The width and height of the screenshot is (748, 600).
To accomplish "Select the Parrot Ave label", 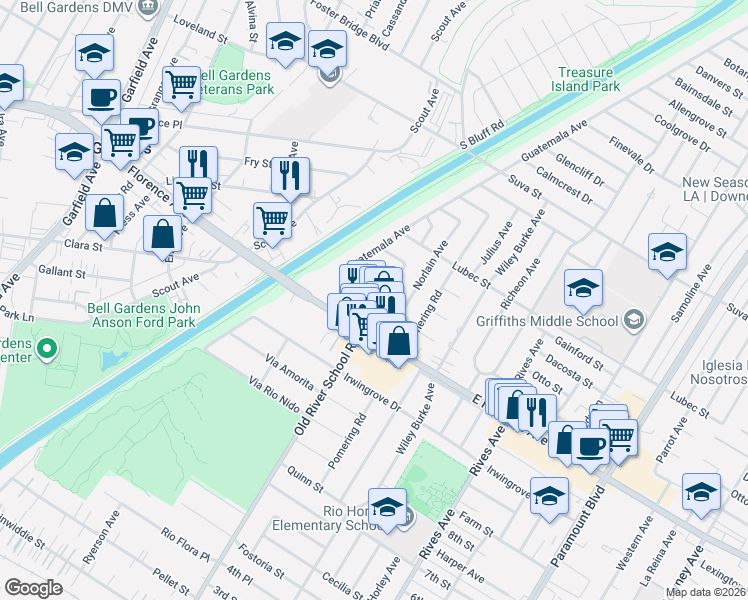I will click(x=672, y=440).
